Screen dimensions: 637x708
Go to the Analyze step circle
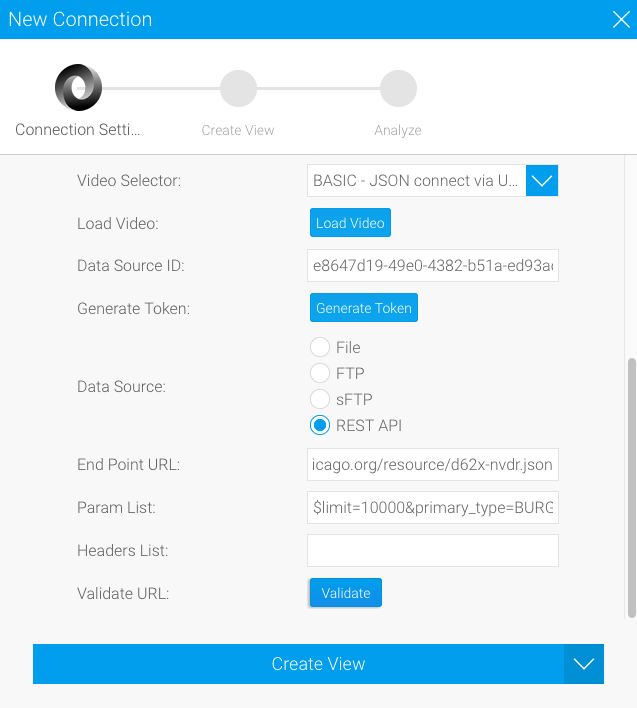pyautogui.click(x=398, y=88)
